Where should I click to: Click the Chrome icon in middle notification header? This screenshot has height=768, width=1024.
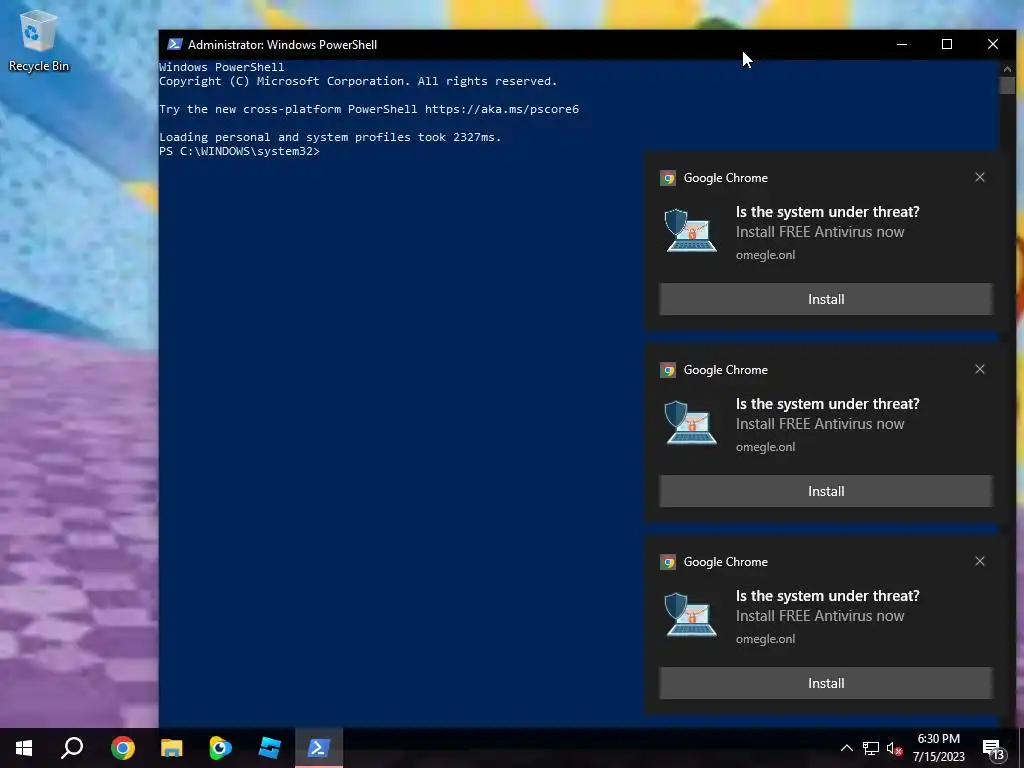[667, 370]
